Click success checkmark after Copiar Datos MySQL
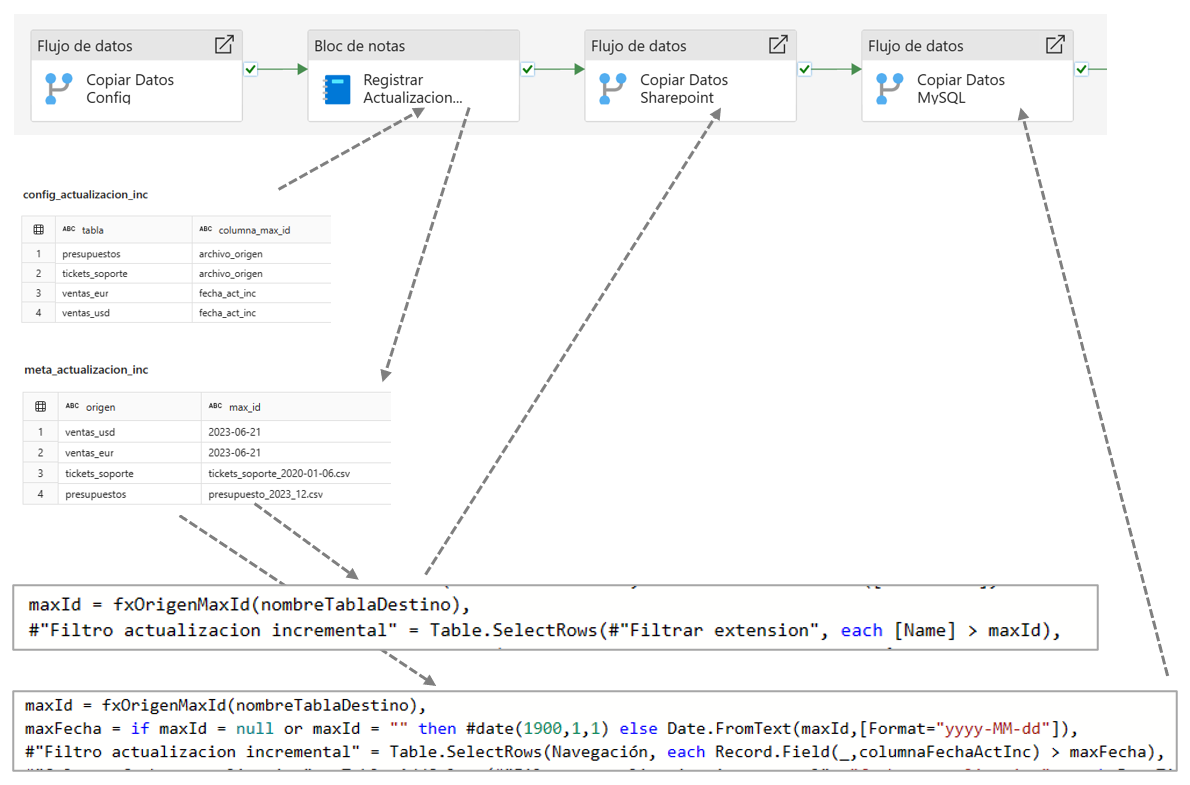The image size is (1190, 785). (1081, 69)
